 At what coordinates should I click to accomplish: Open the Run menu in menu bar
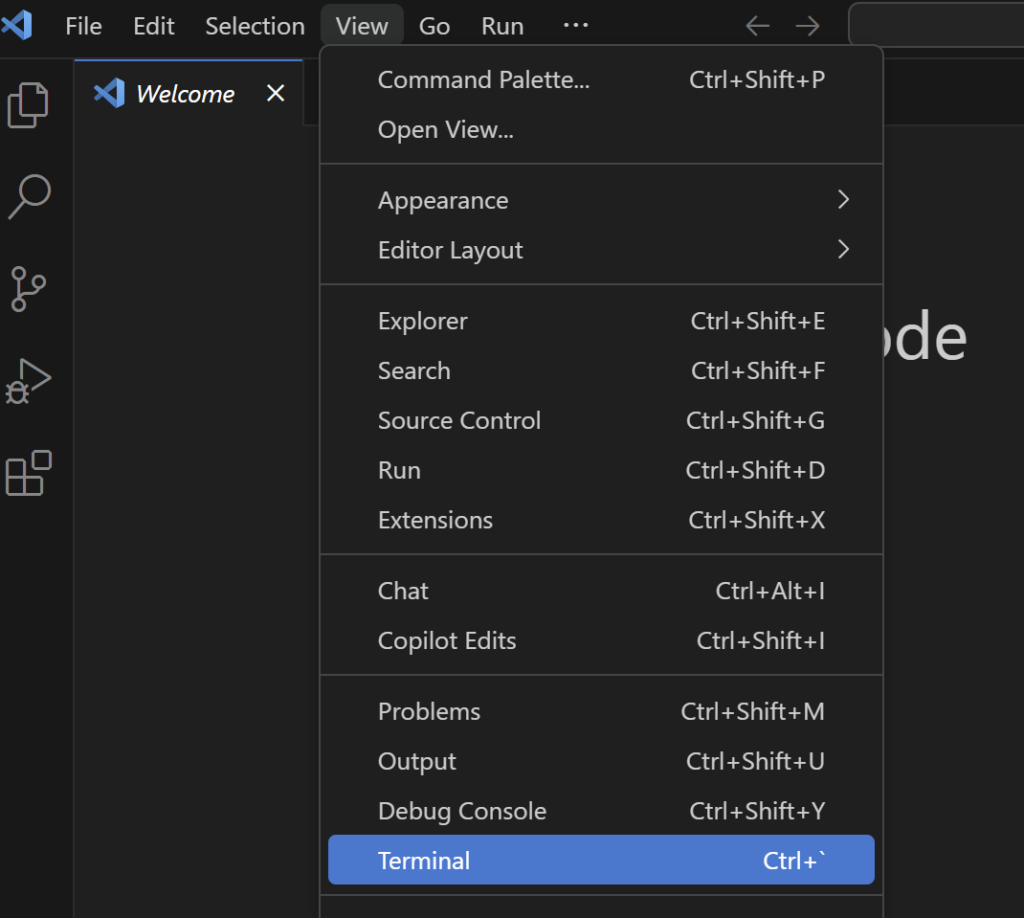click(502, 26)
